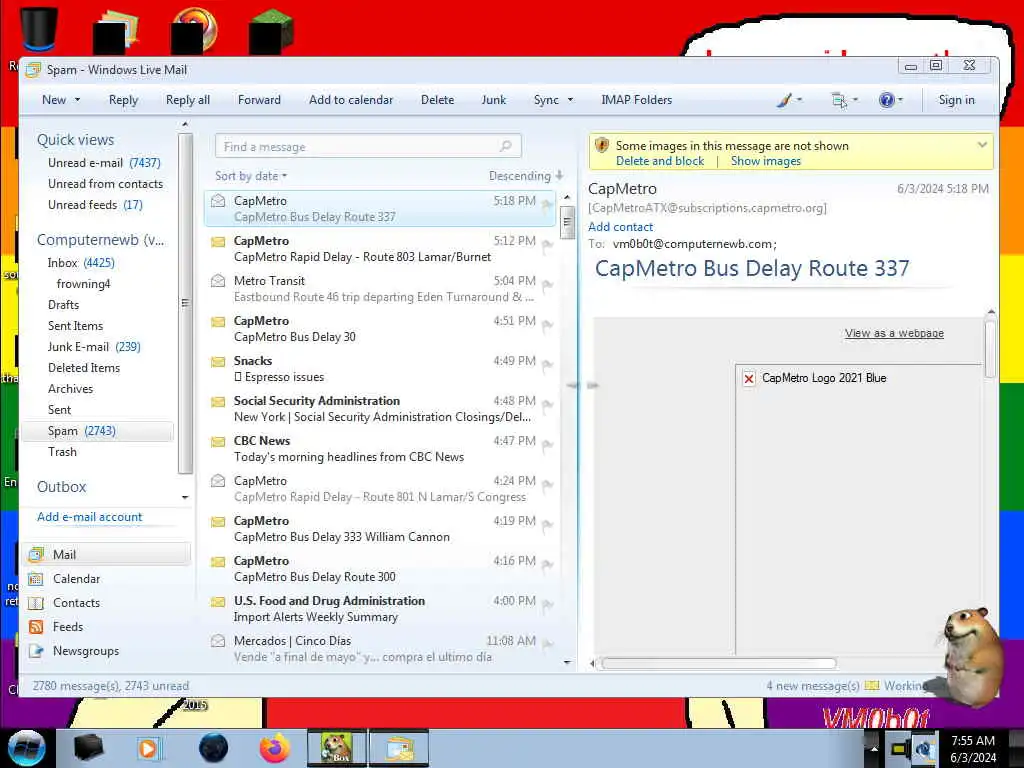Open the Sync dropdown arrow
The image size is (1024, 768).
click(x=570, y=100)
